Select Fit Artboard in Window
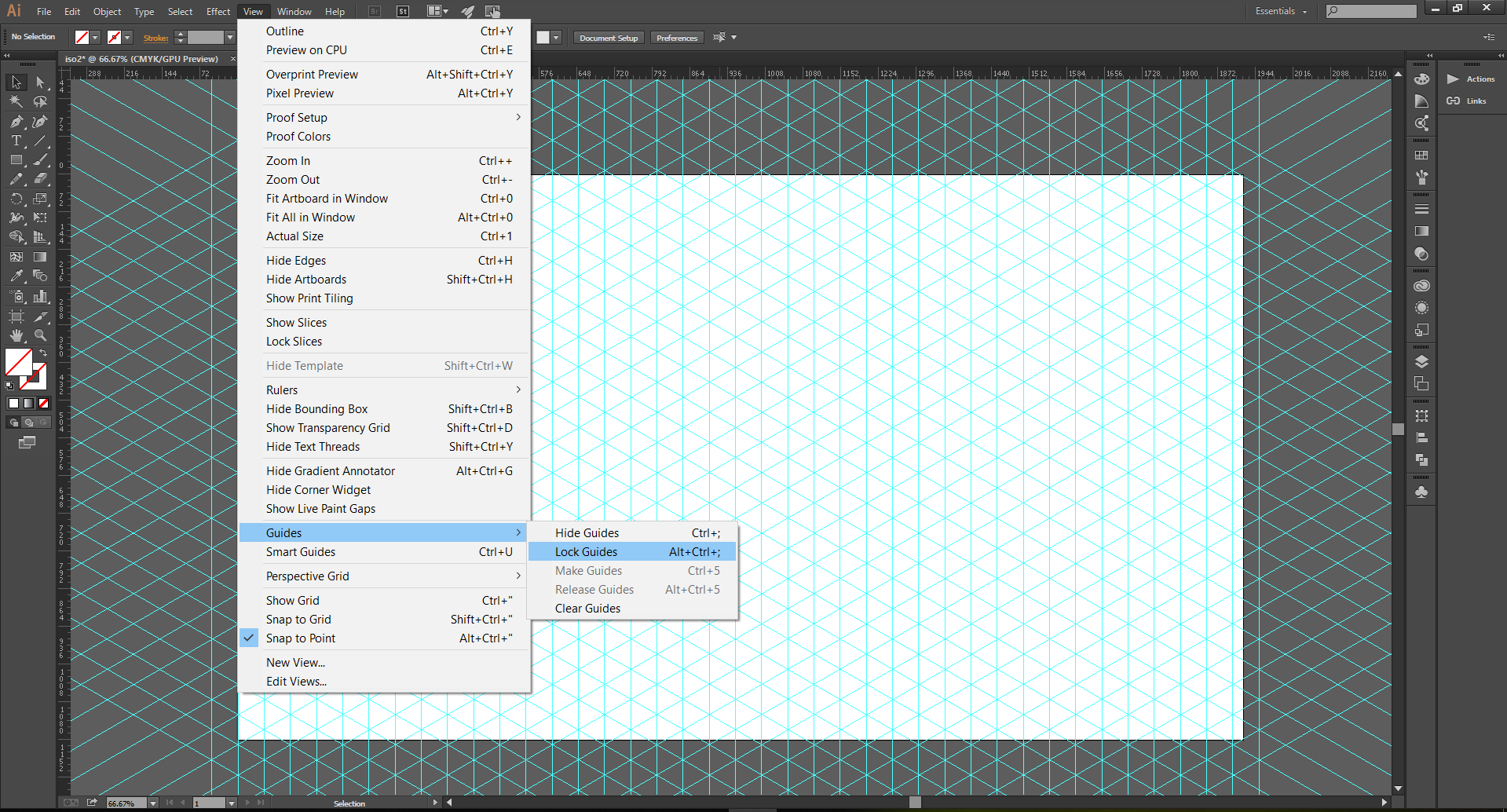This screenshot has width=1507, height=812. tap(384, 199)
